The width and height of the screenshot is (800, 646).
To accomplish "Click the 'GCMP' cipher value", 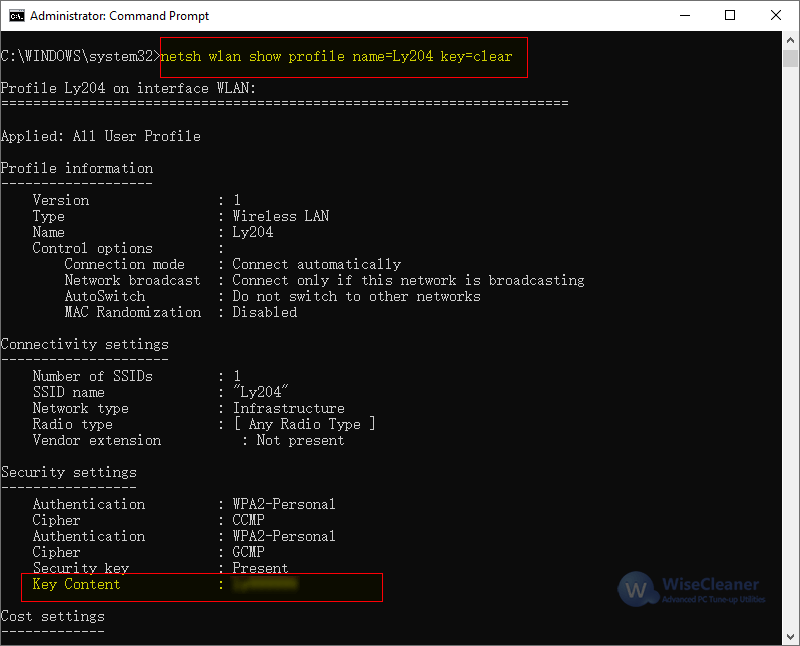I will (x=248, y=552).
